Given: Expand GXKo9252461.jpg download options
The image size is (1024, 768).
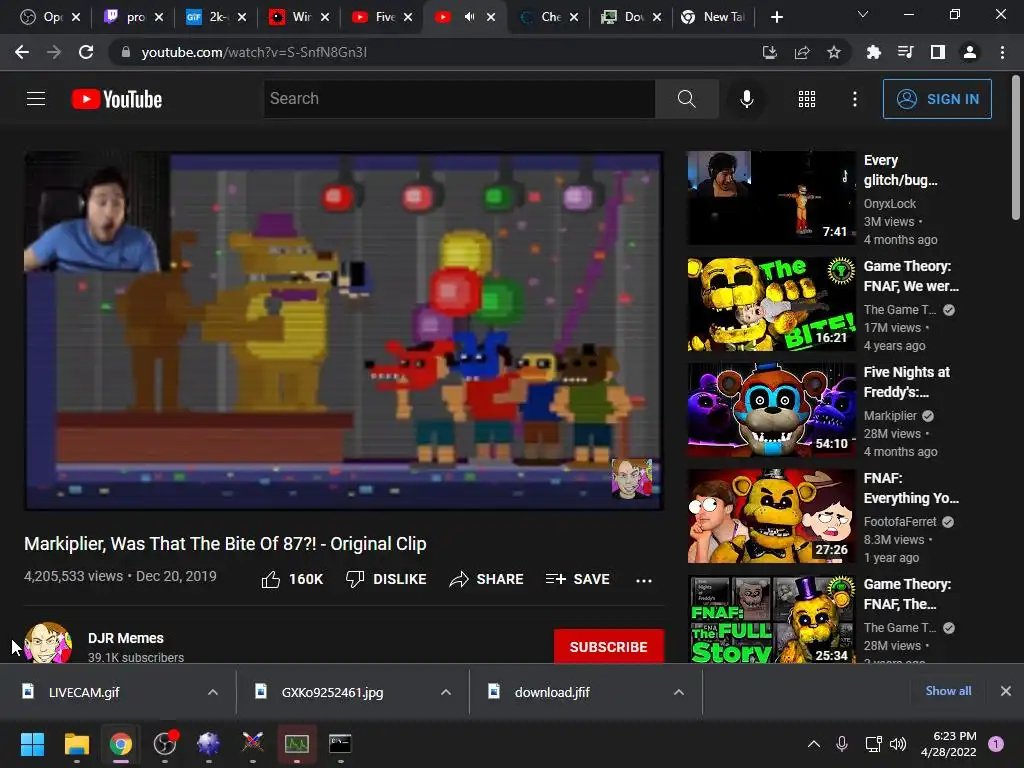Looking at the screenshot, I should (446, 692).
